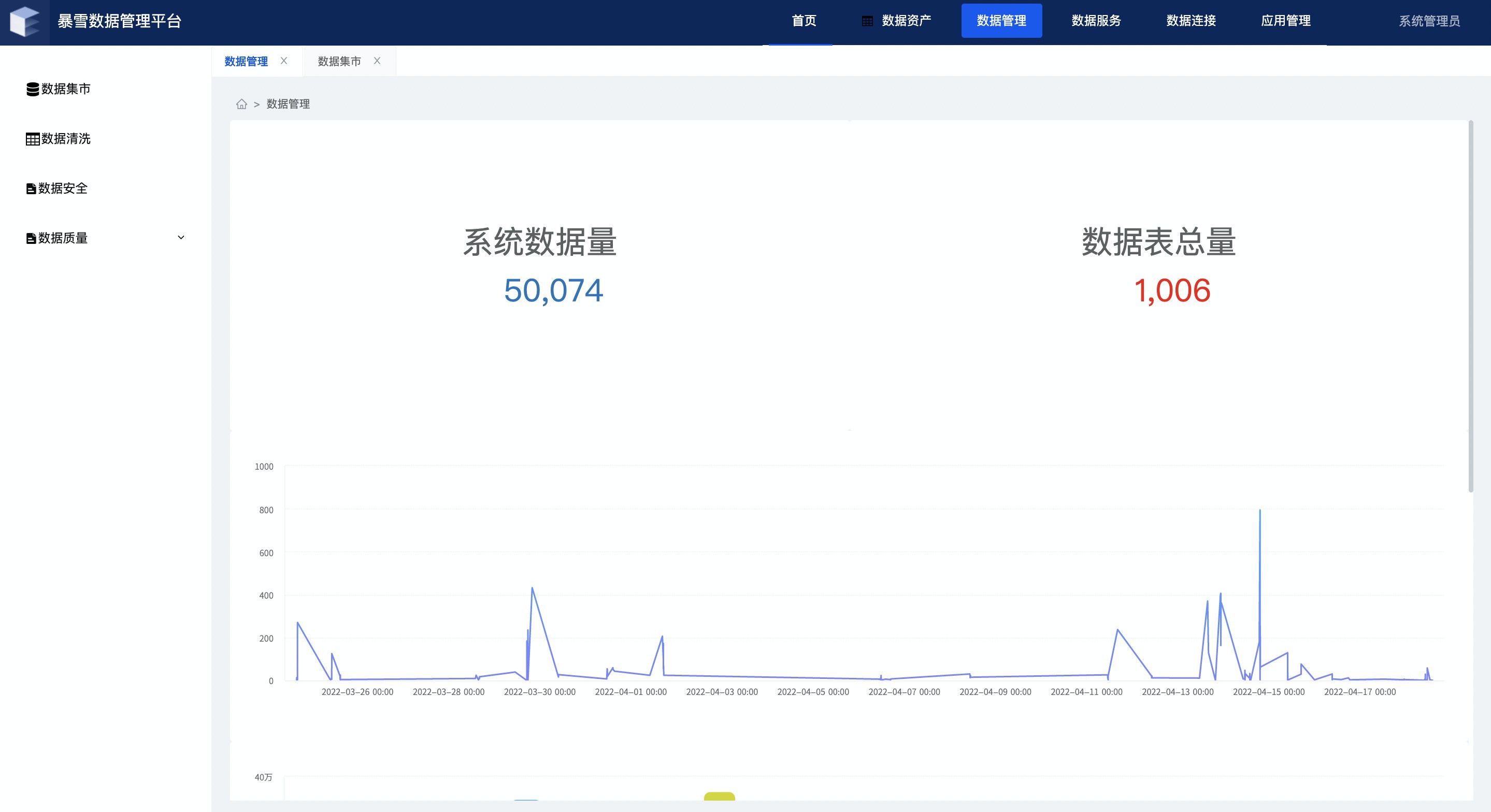Select the 数据管理 page tab
Screen dimensions: 1491x812
click(246, 61)
